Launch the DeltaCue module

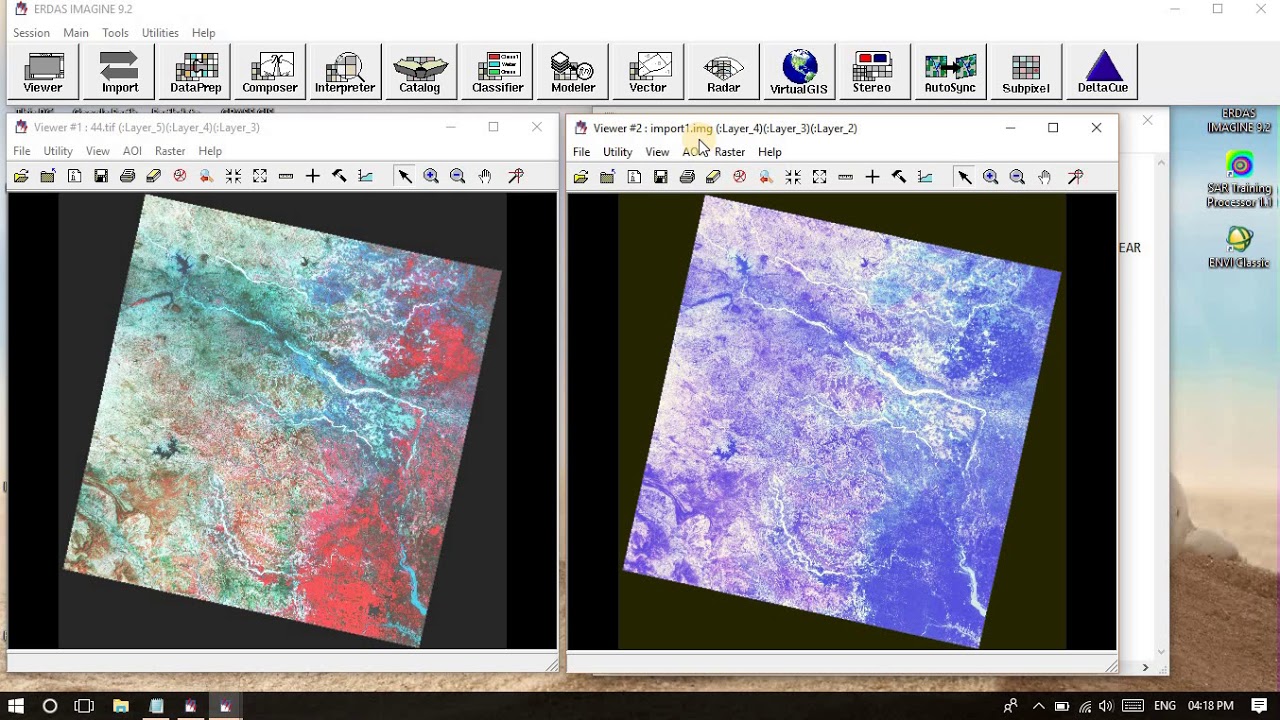1103,72
